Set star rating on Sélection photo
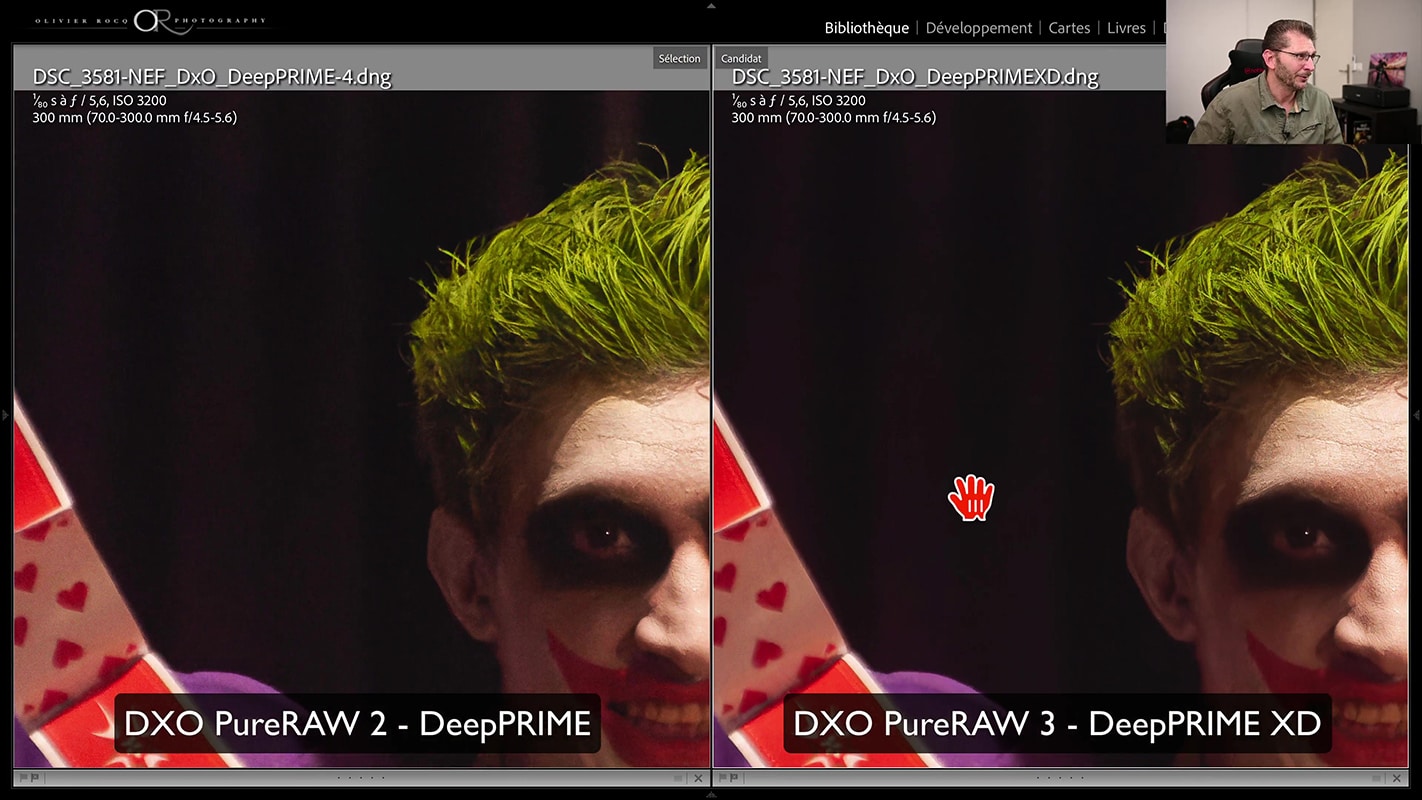Image resolution: width=1422 pixels, height=800 pixels. point(361,778)
